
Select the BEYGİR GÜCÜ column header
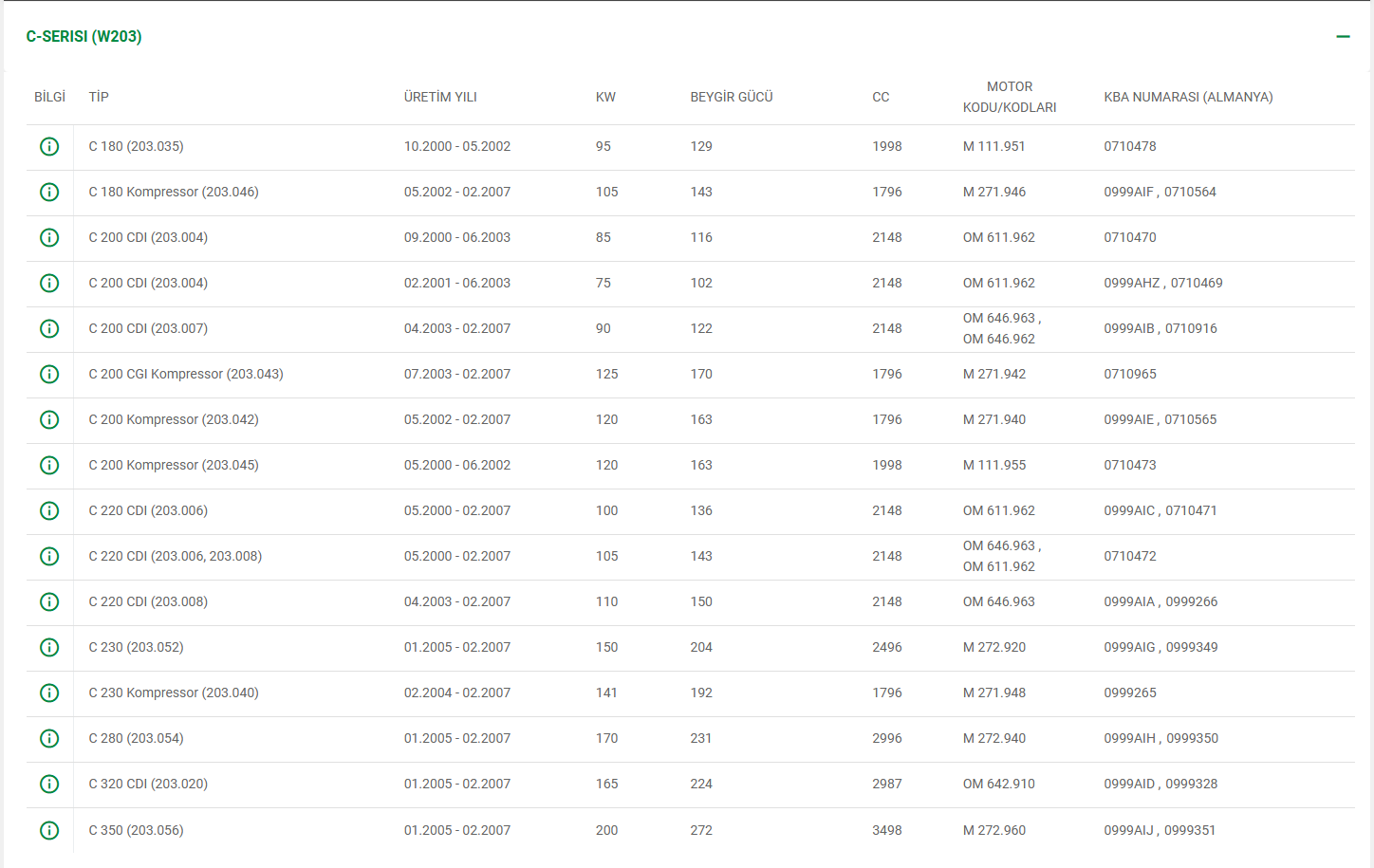(731, 97)
